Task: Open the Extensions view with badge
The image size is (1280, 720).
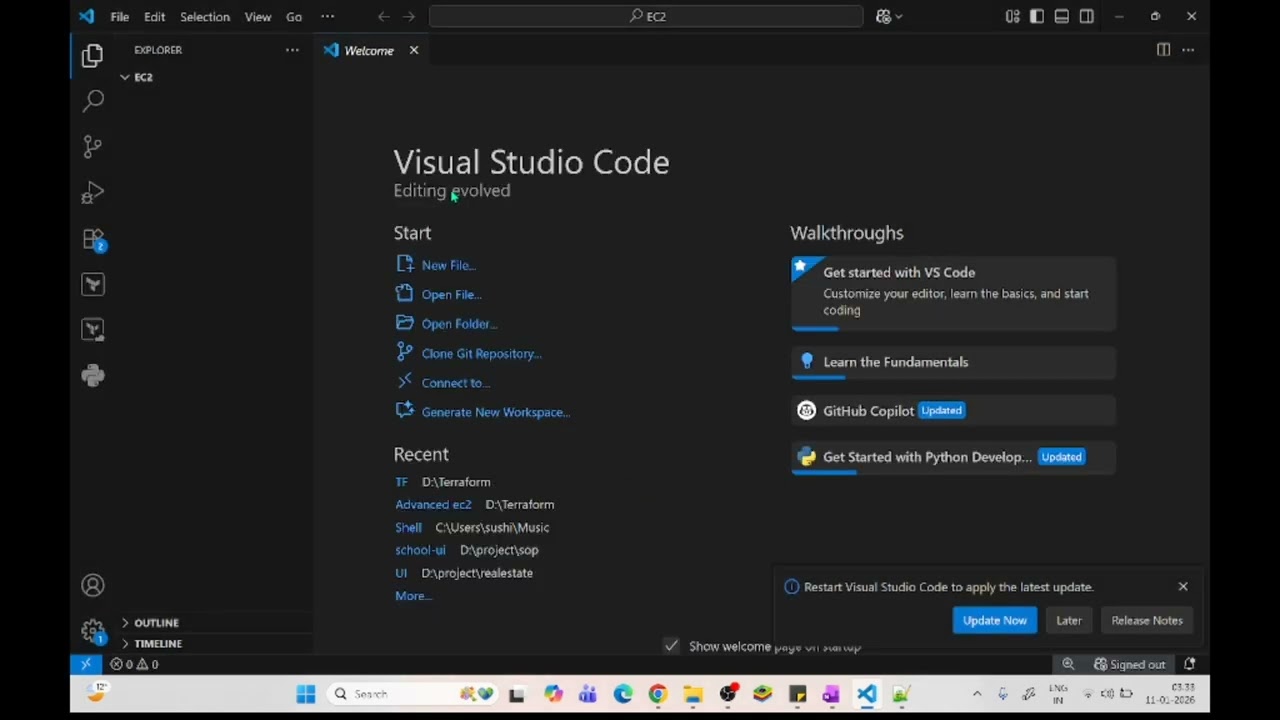Action: click(x=93, y=240)
